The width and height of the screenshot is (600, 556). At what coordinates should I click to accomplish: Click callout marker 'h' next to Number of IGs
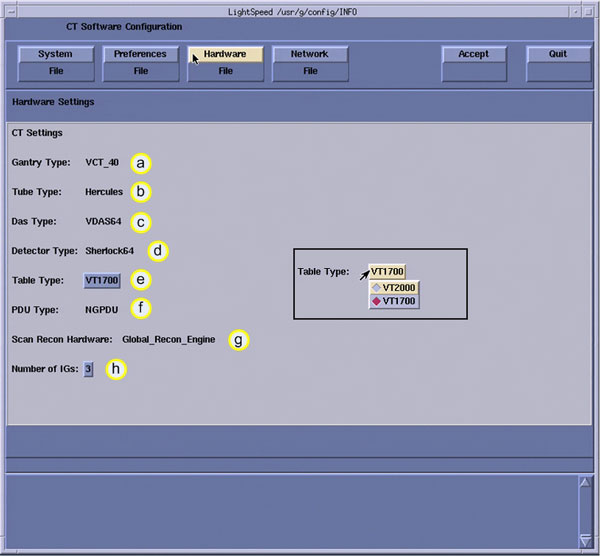point(116,370)
